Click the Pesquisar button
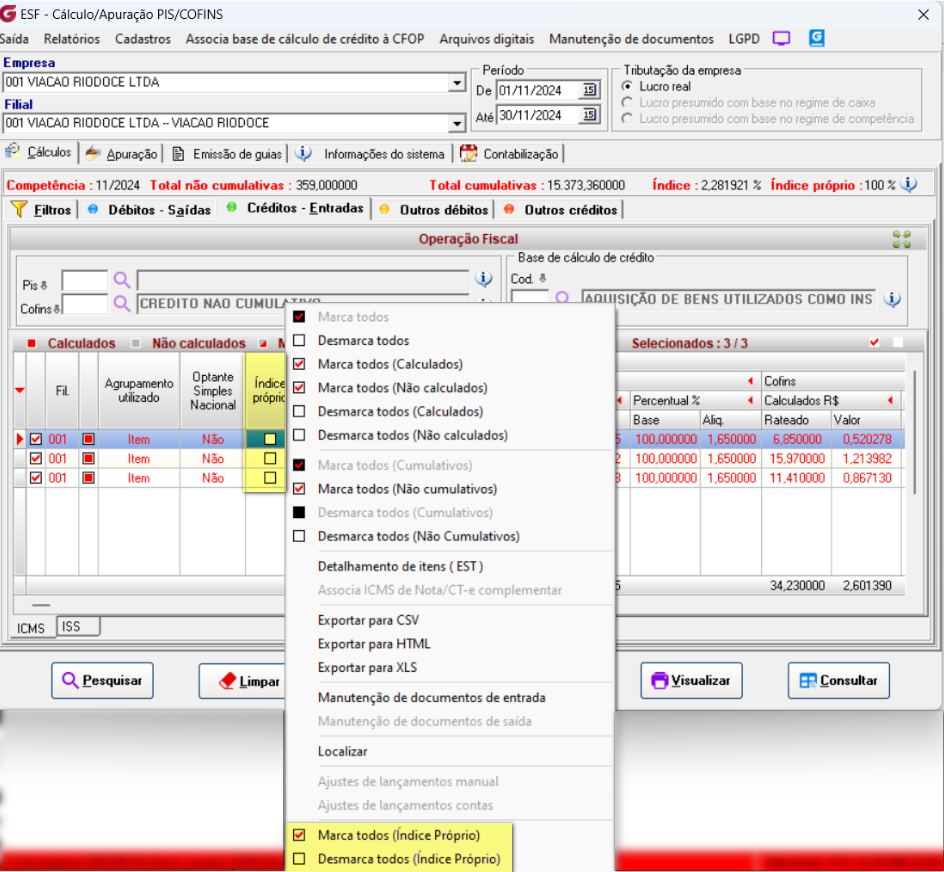The image size is (944, 872). 102,680
